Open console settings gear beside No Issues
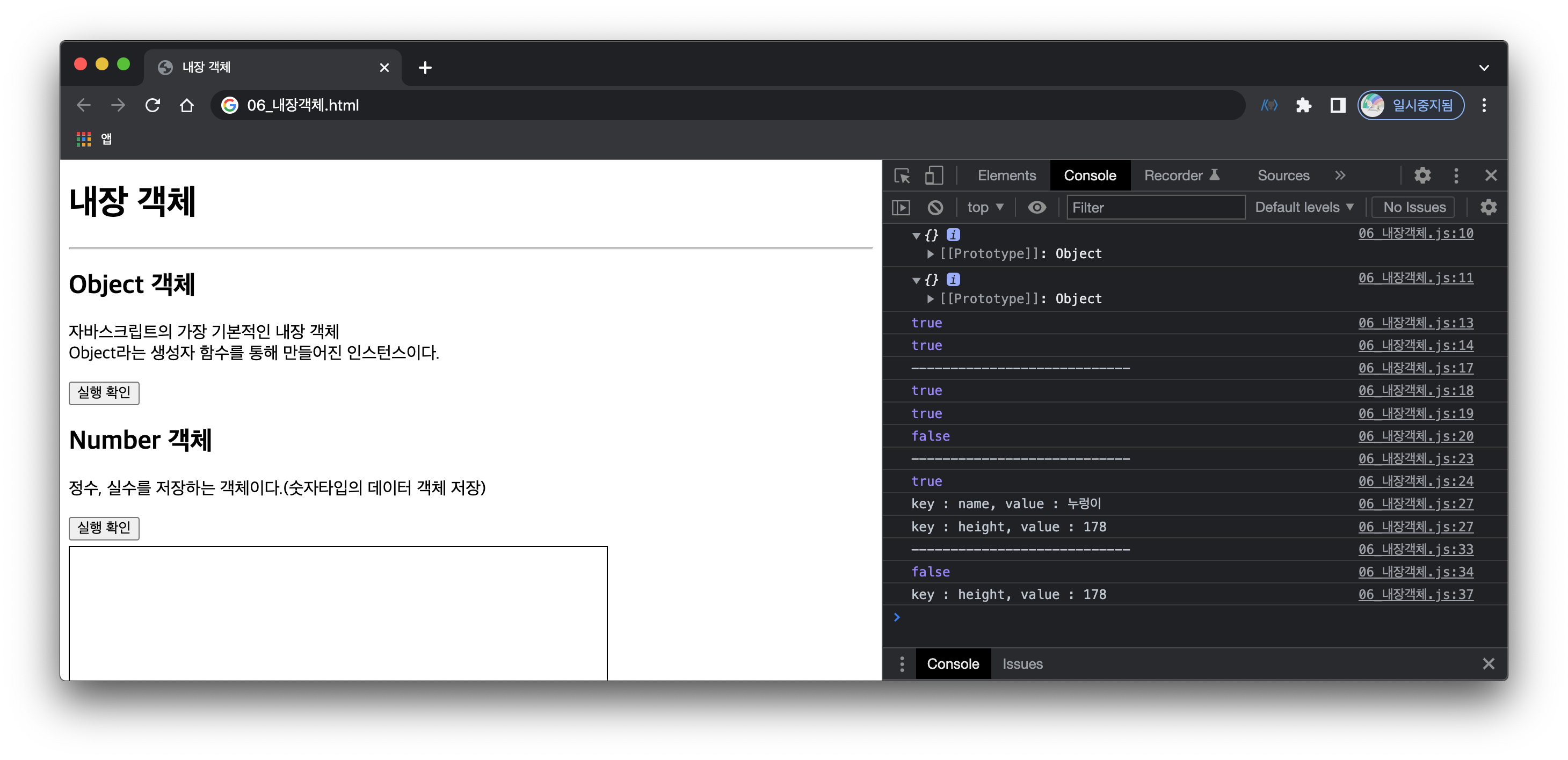 [x=1489, y=208]
